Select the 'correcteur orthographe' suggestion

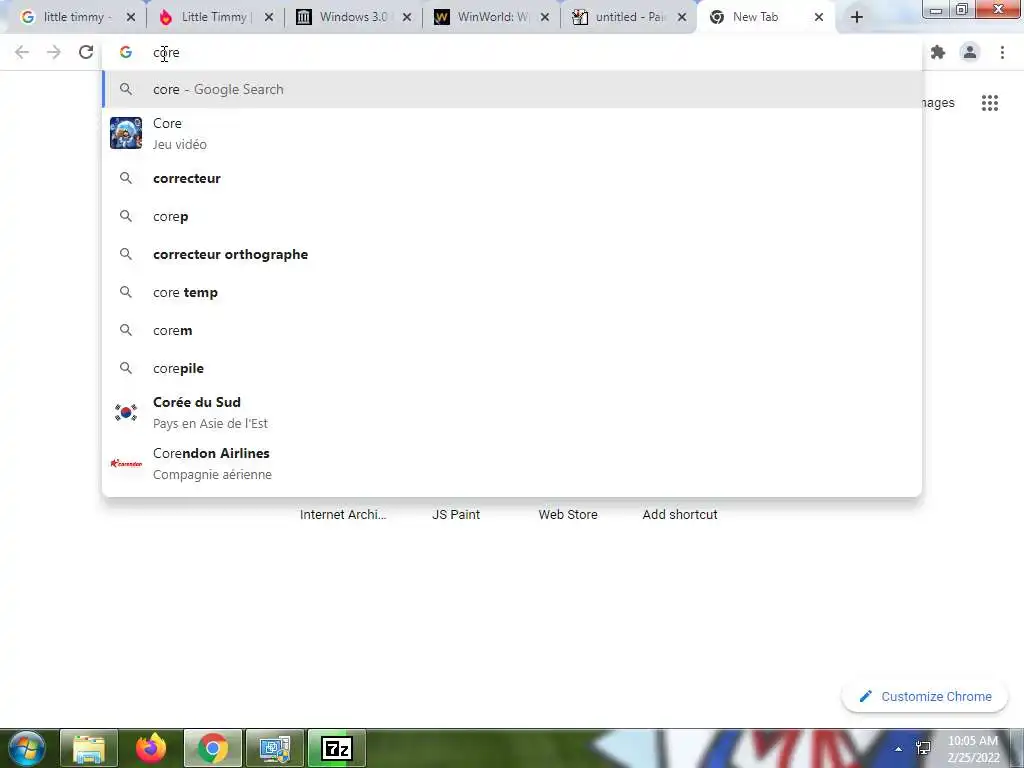512,255
